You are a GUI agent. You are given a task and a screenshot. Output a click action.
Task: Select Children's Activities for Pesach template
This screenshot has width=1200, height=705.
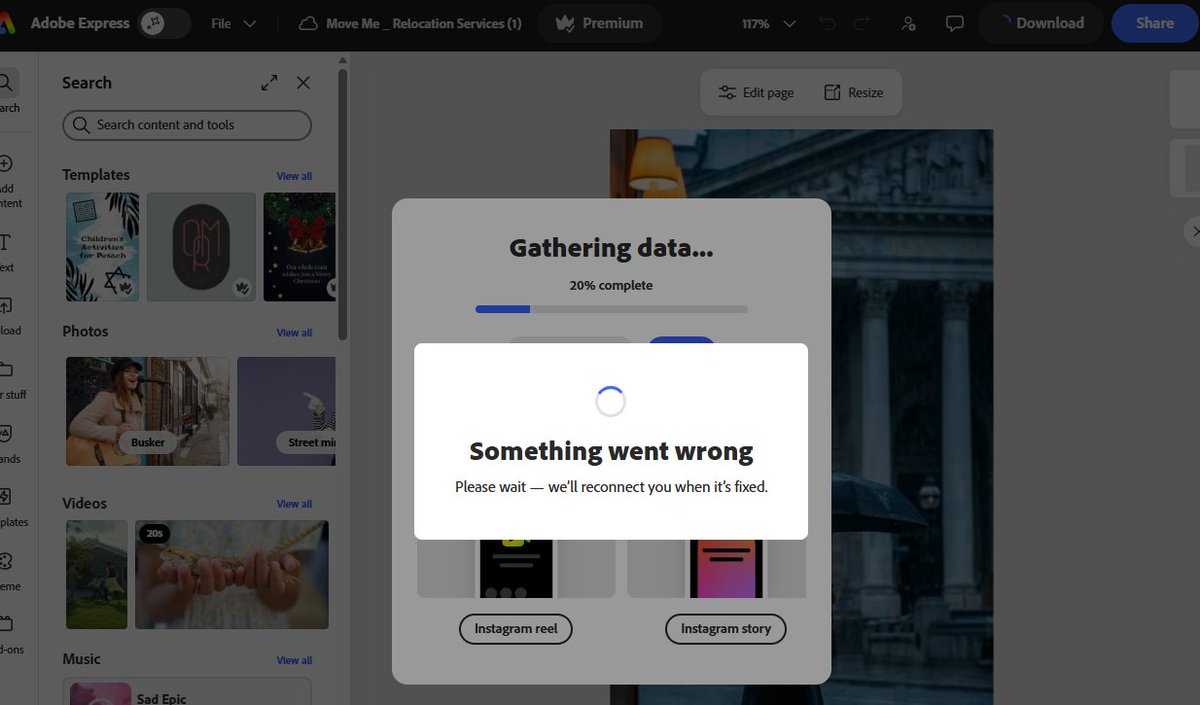click(x=102, y=247)
